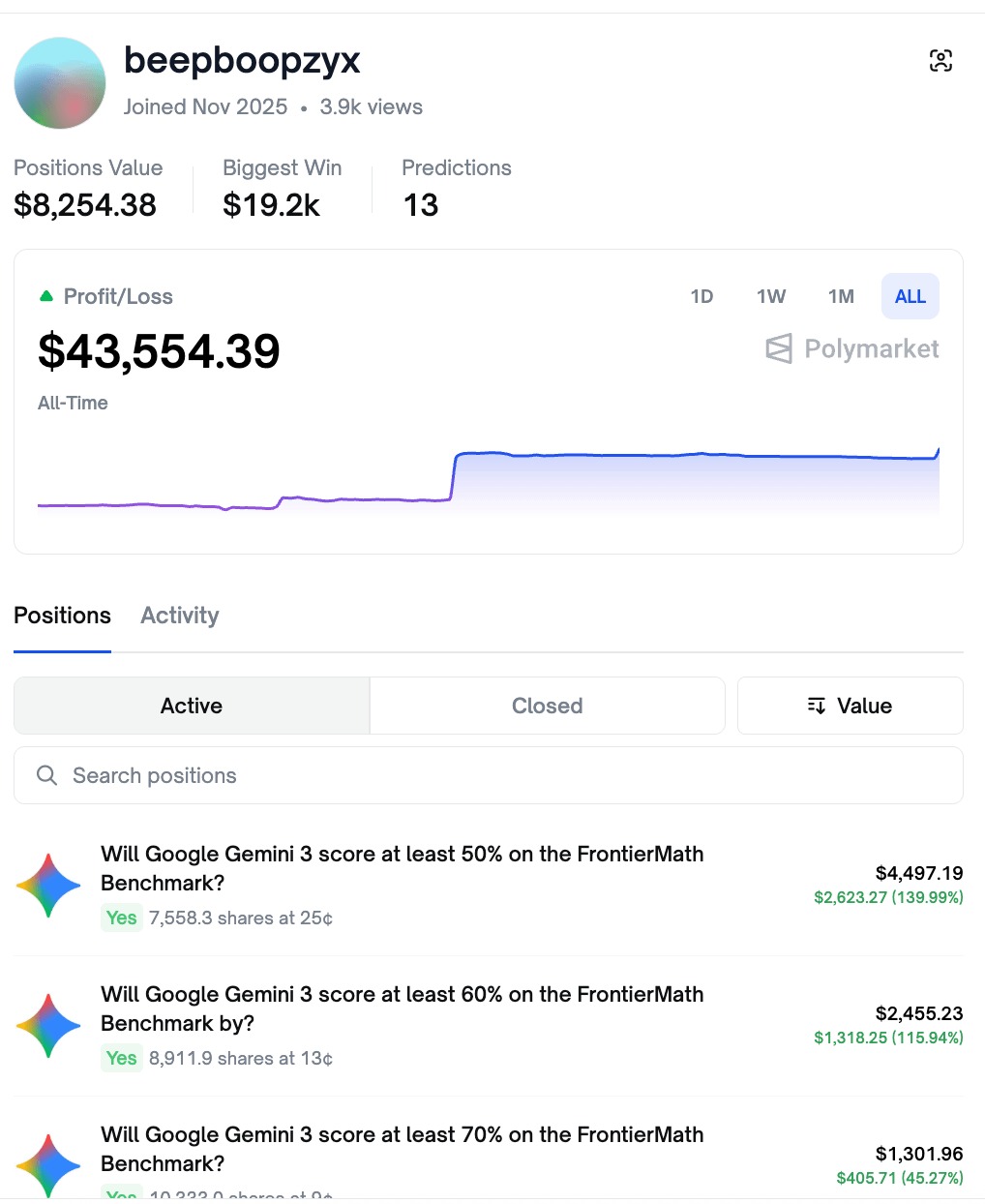
Task: Click the $1,318.25 (115.94%) gain text
Action: coord(888,1038)
